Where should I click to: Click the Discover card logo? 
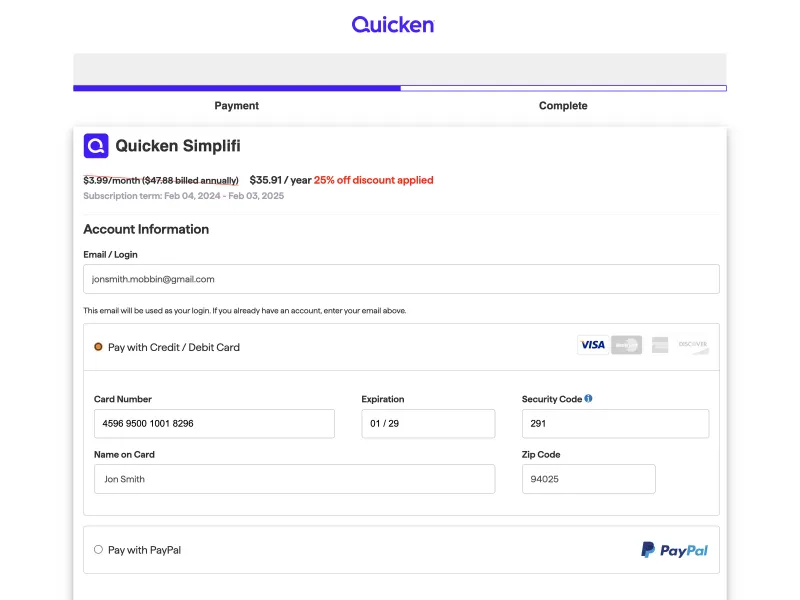(x=693, y=345)
